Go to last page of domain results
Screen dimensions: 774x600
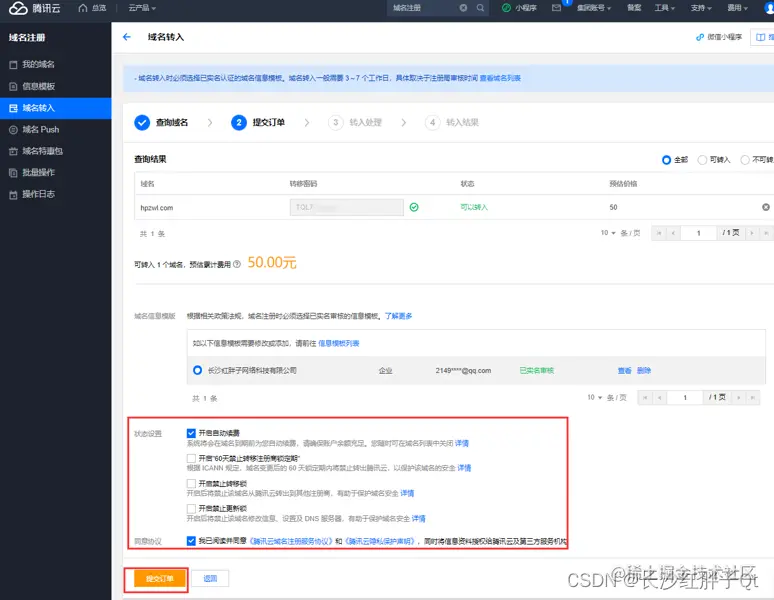coord(766,233)
